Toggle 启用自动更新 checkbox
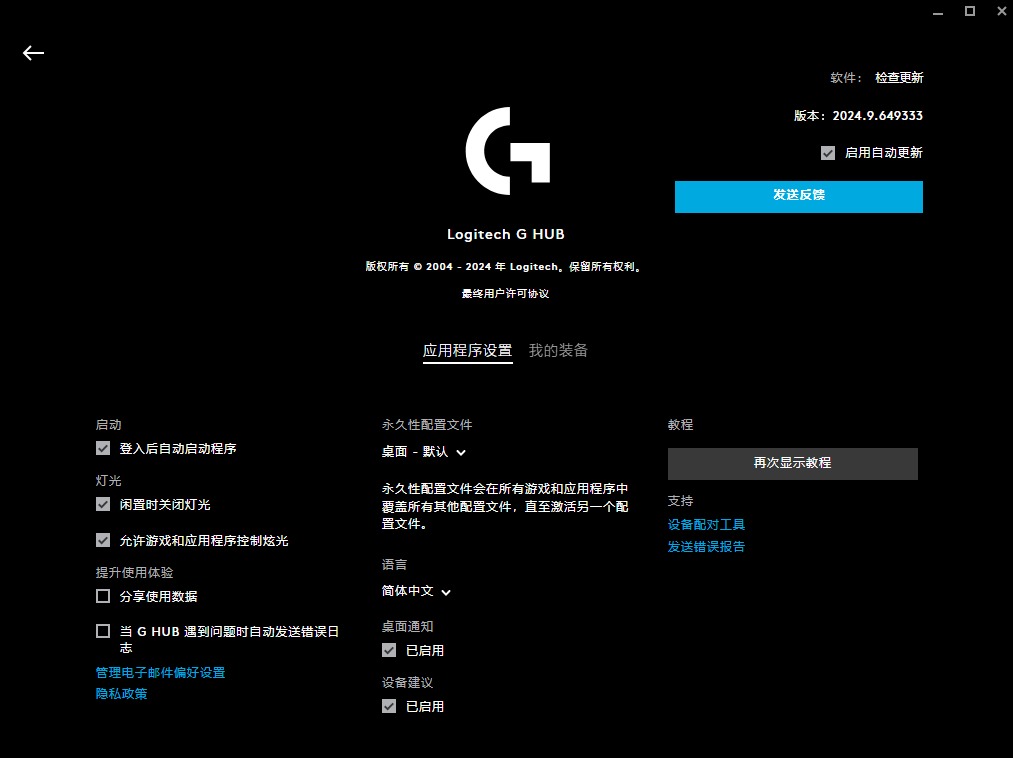Screen dimensions: 1013x758 (x=827, y=152)
